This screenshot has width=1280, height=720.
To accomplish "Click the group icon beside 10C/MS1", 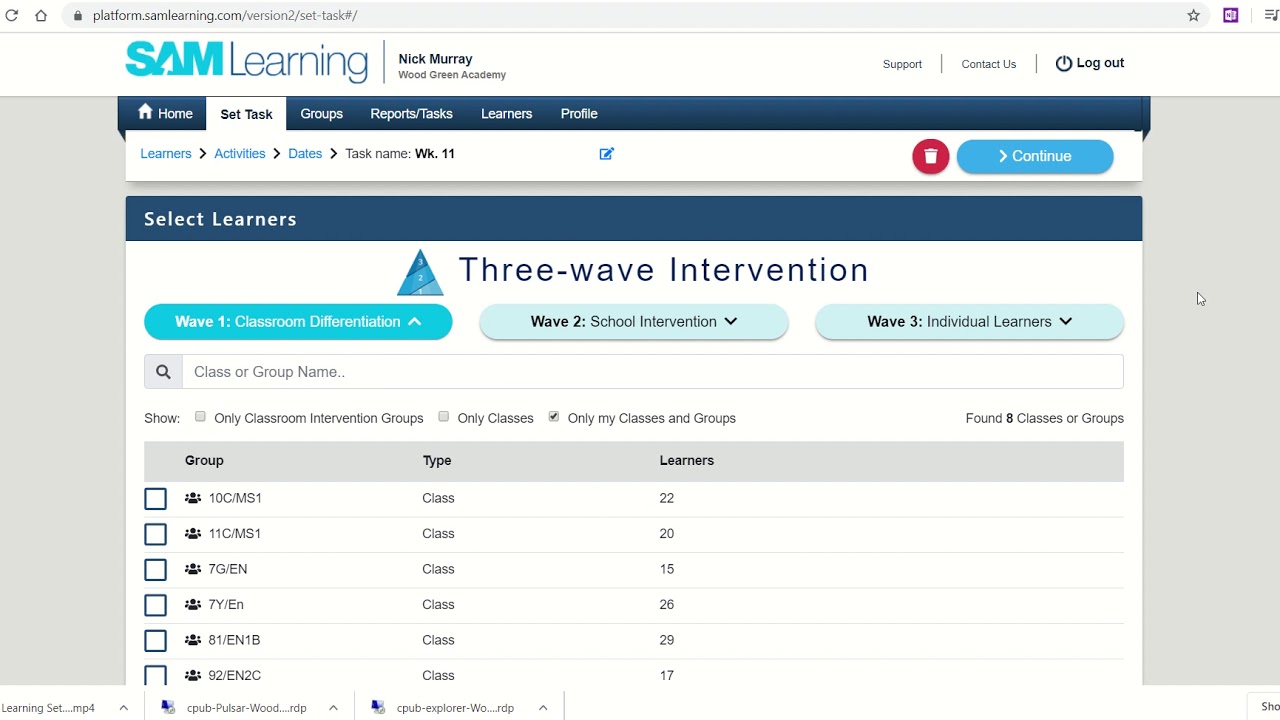I will tap(193, 498).
